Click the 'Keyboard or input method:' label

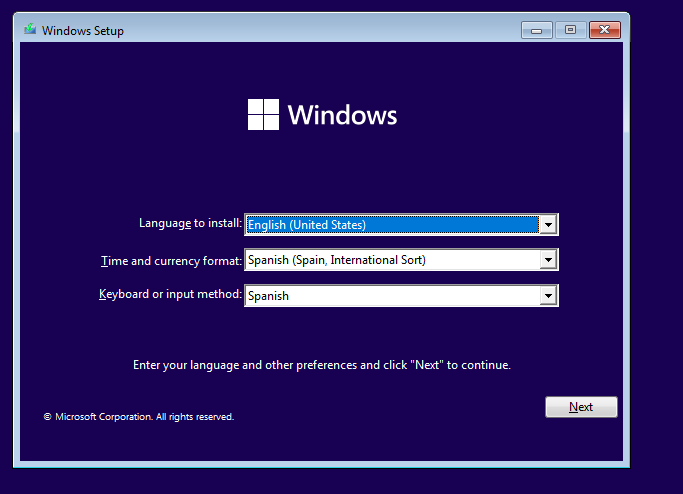coord(170,294)
